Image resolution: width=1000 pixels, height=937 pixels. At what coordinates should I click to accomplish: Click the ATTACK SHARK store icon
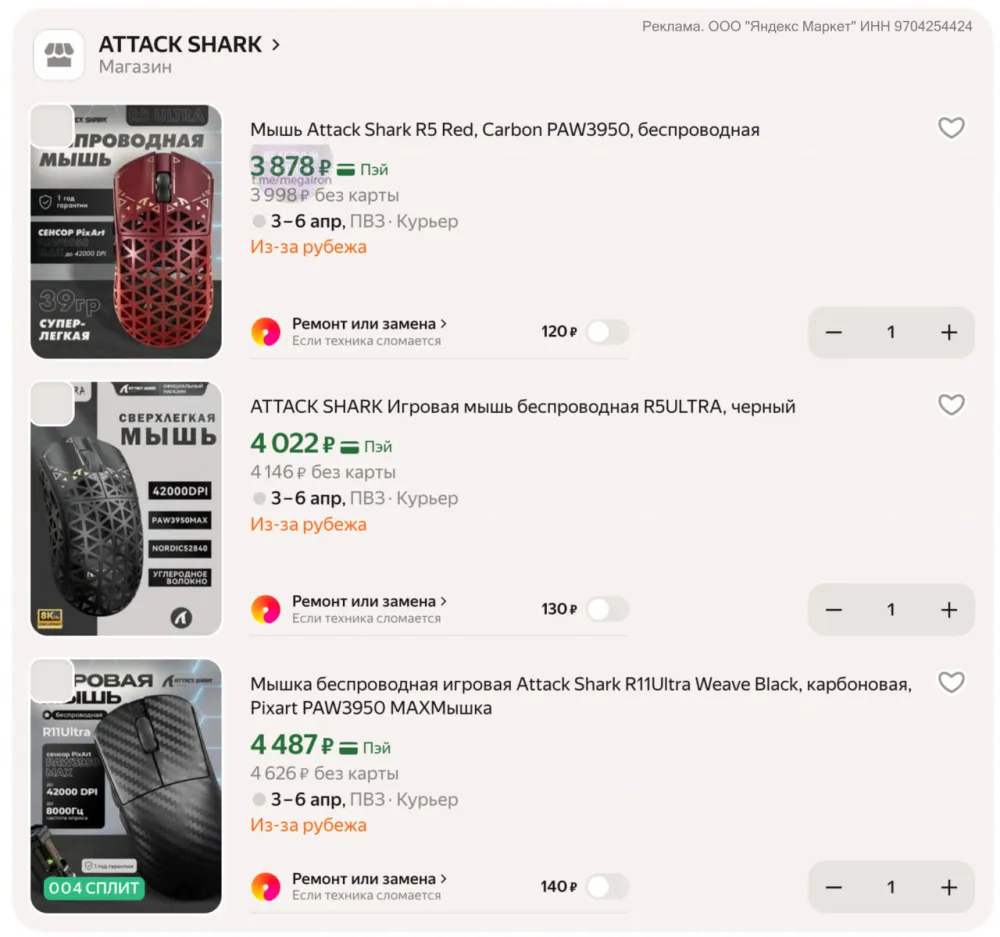click(x=59, y=55)
